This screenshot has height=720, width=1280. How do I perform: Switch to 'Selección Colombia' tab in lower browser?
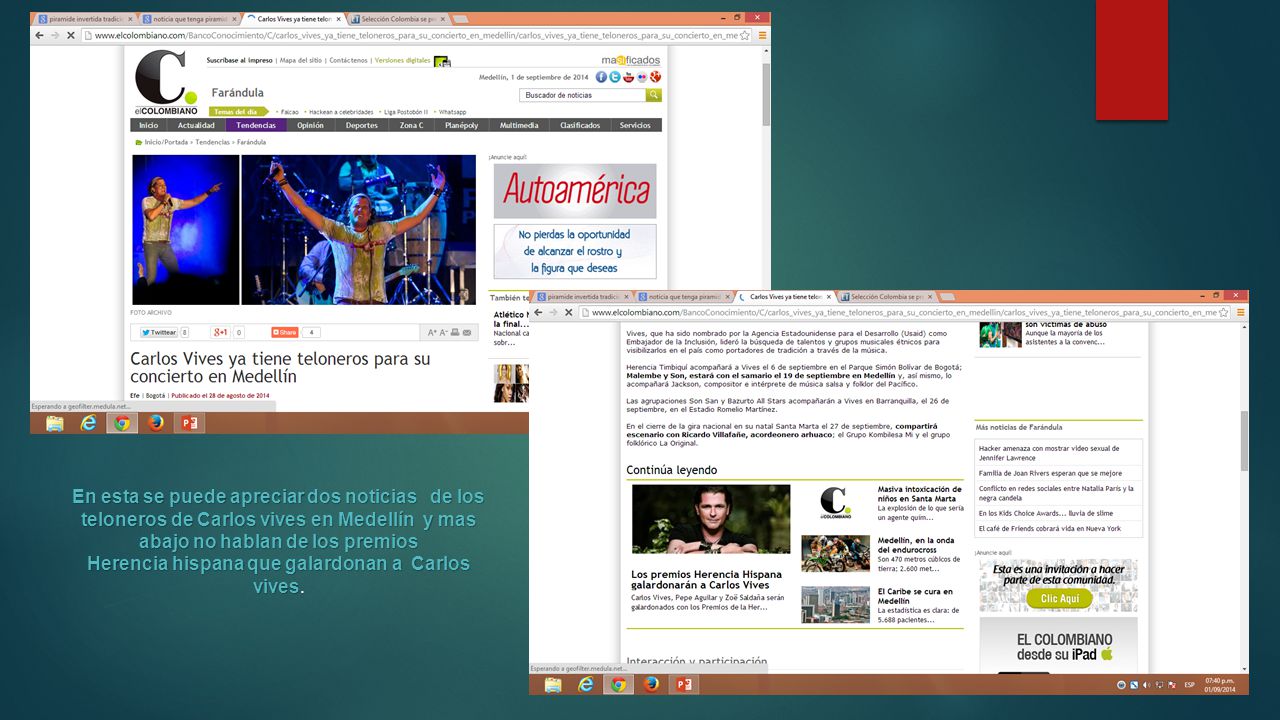click(886, 297)
